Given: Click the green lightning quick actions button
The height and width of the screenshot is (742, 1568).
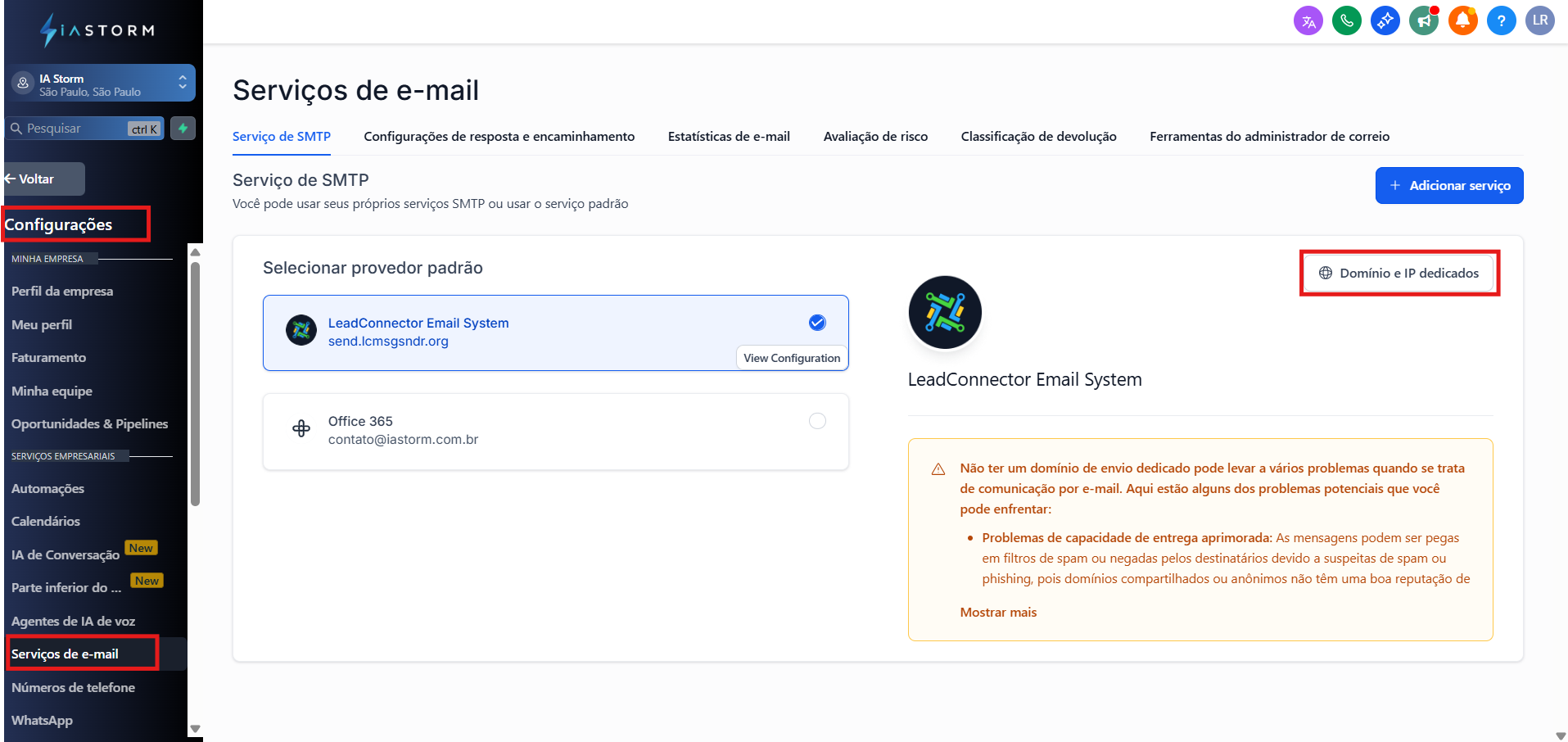Looking at the screenshot, I should click(x=183, y=129).
